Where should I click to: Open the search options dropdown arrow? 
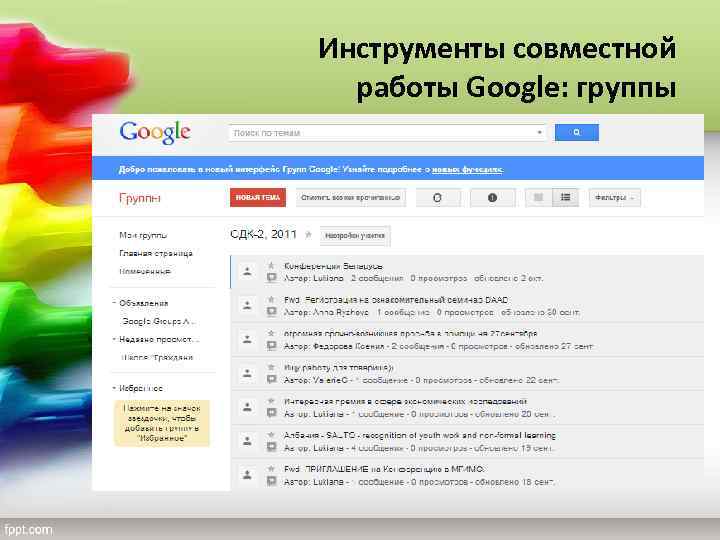540,133
